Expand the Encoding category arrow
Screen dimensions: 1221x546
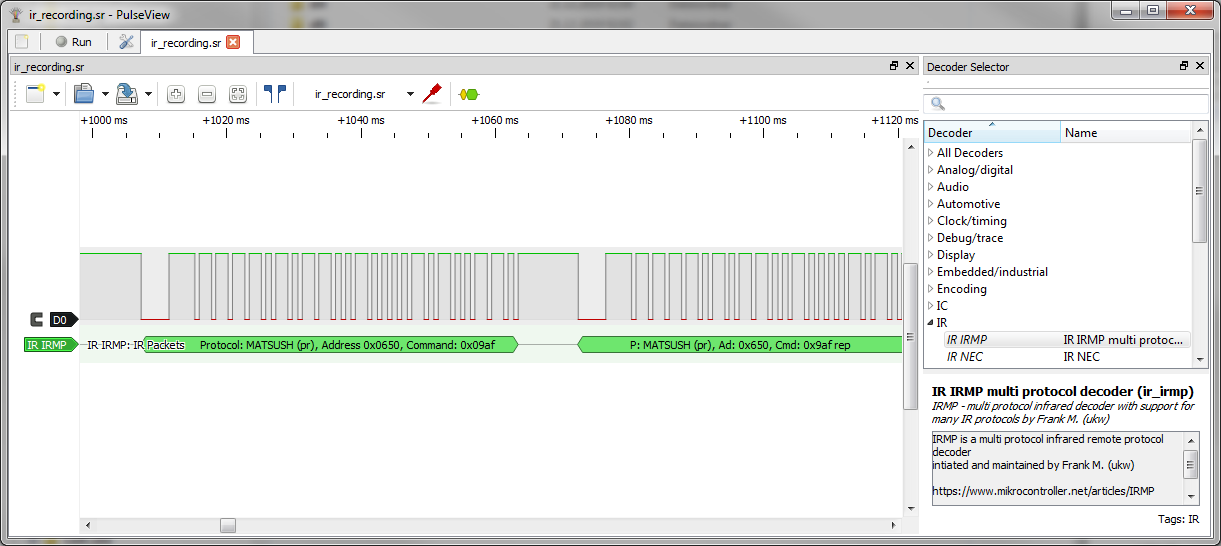931,289
